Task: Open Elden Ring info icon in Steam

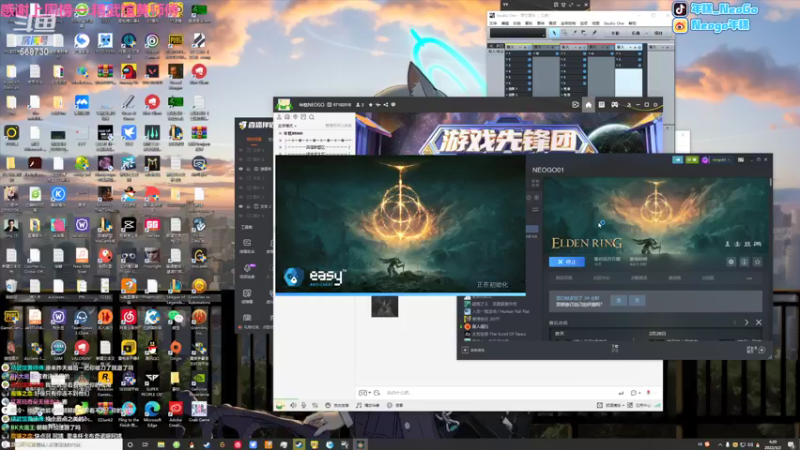Action: (x=744, y=262)
